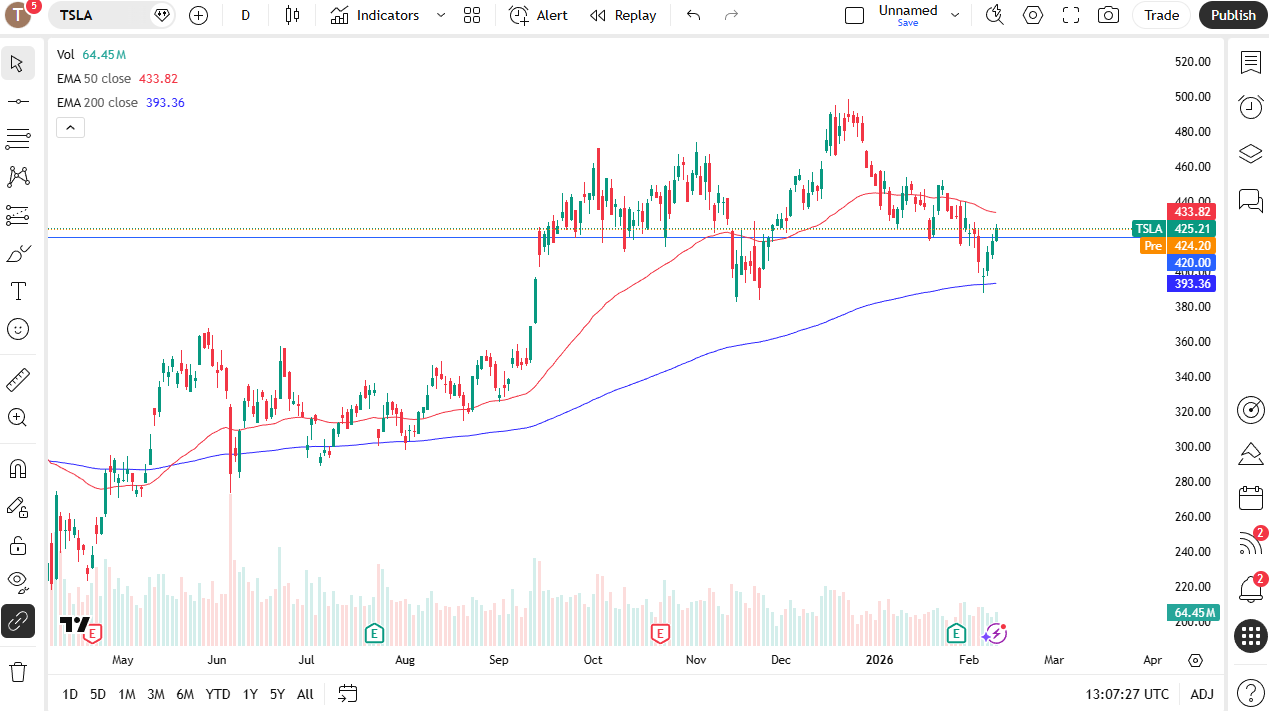Open the go to date calendar
The image size is (1269, 711).
[x=348, y=693]
